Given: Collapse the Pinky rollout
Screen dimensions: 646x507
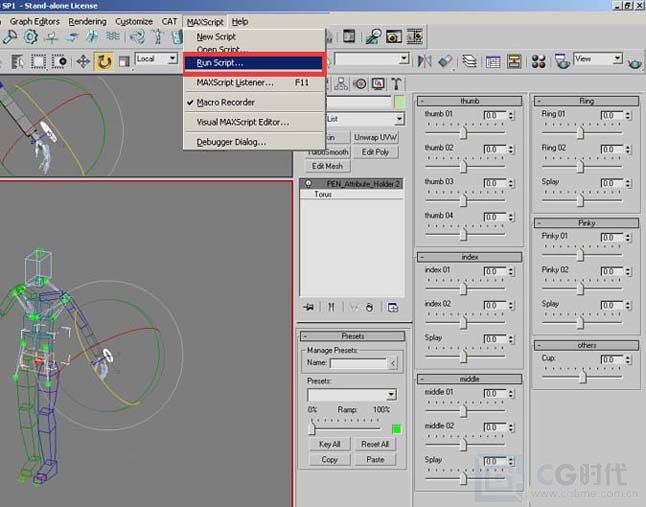Looking at the screenshot, I should pyautogui.click(x=586, y=223).
